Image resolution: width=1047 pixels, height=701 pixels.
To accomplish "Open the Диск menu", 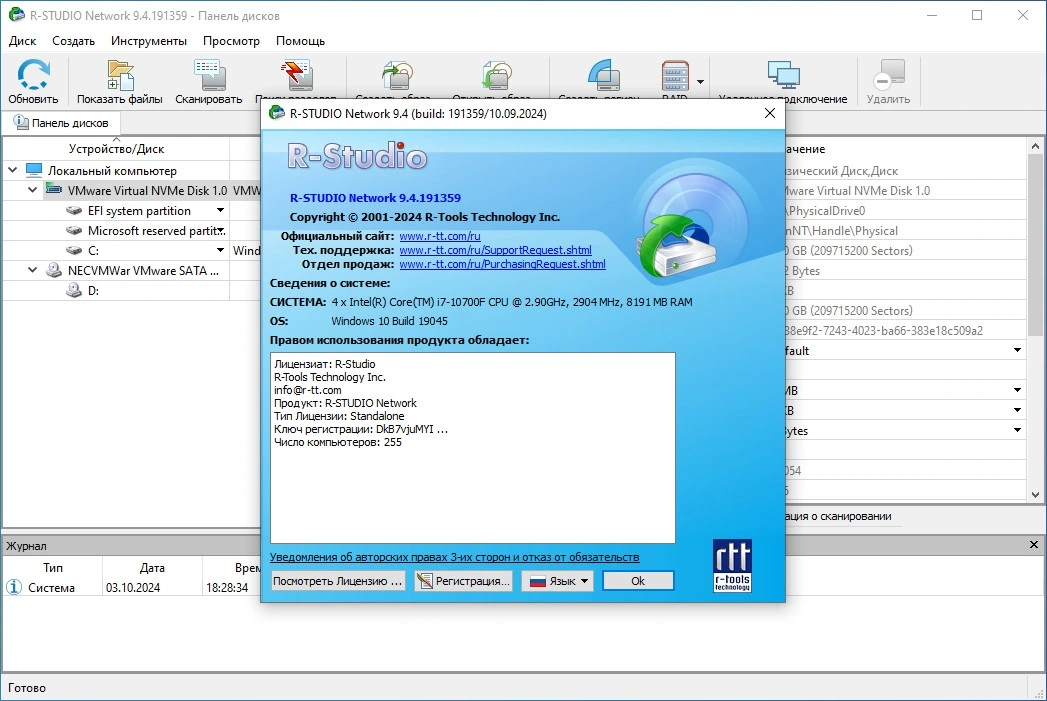I will [23, 41].
